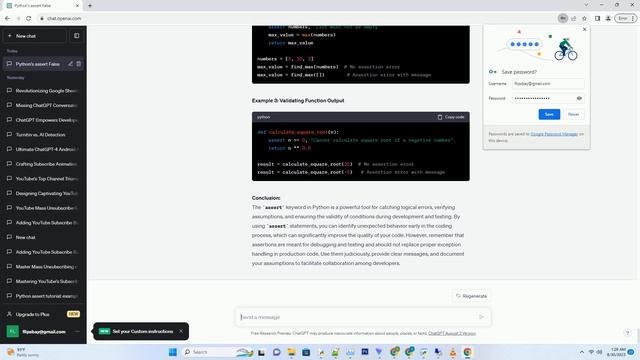Click the green account avatar in the sidebar
Viewport: 640px width, 360px height.
(x=12, y=331)
